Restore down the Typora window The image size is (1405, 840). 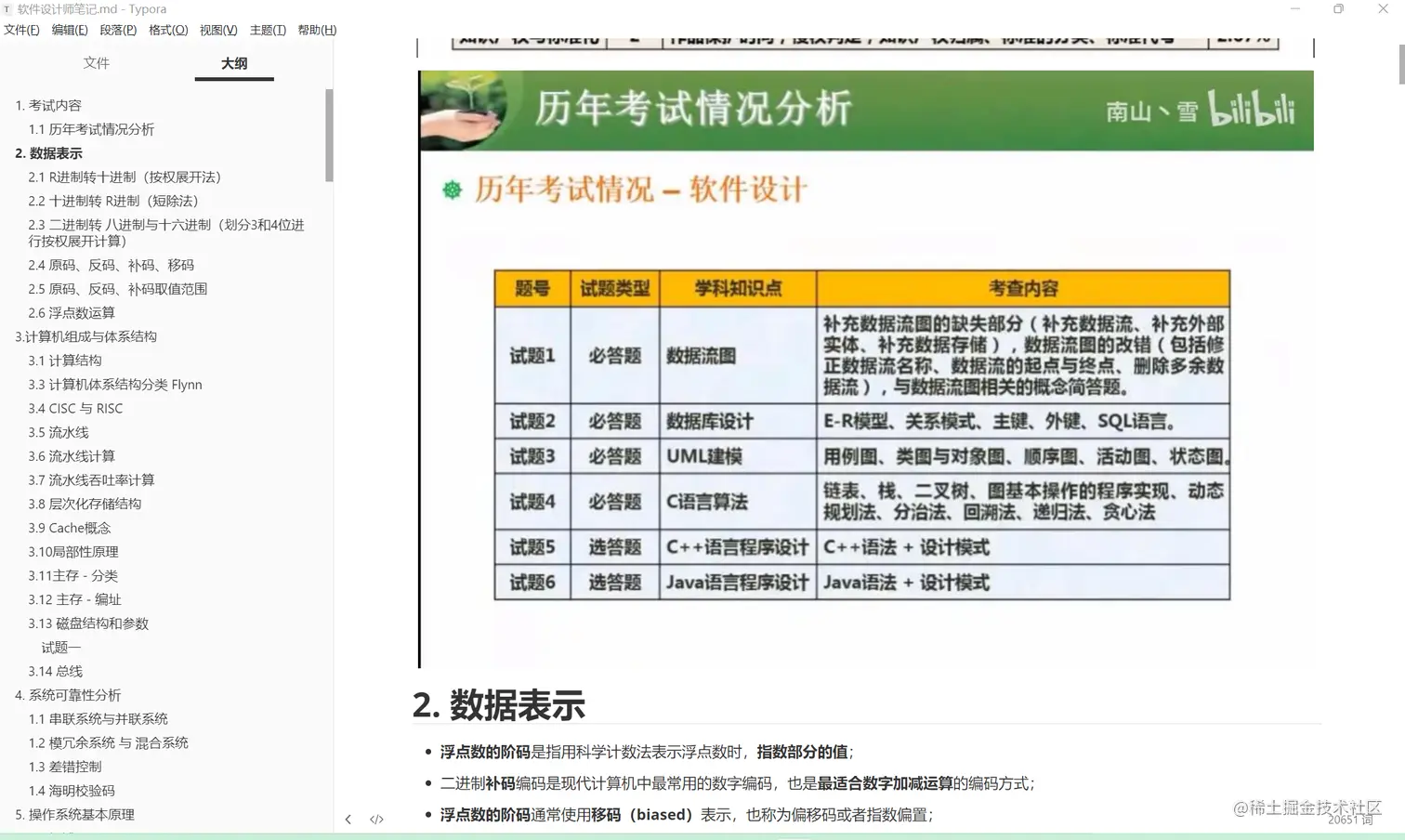tap(1338, 9)
